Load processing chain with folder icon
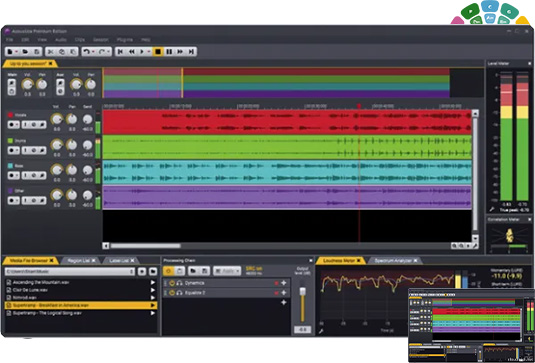535x363 pixels. point(192,271)
